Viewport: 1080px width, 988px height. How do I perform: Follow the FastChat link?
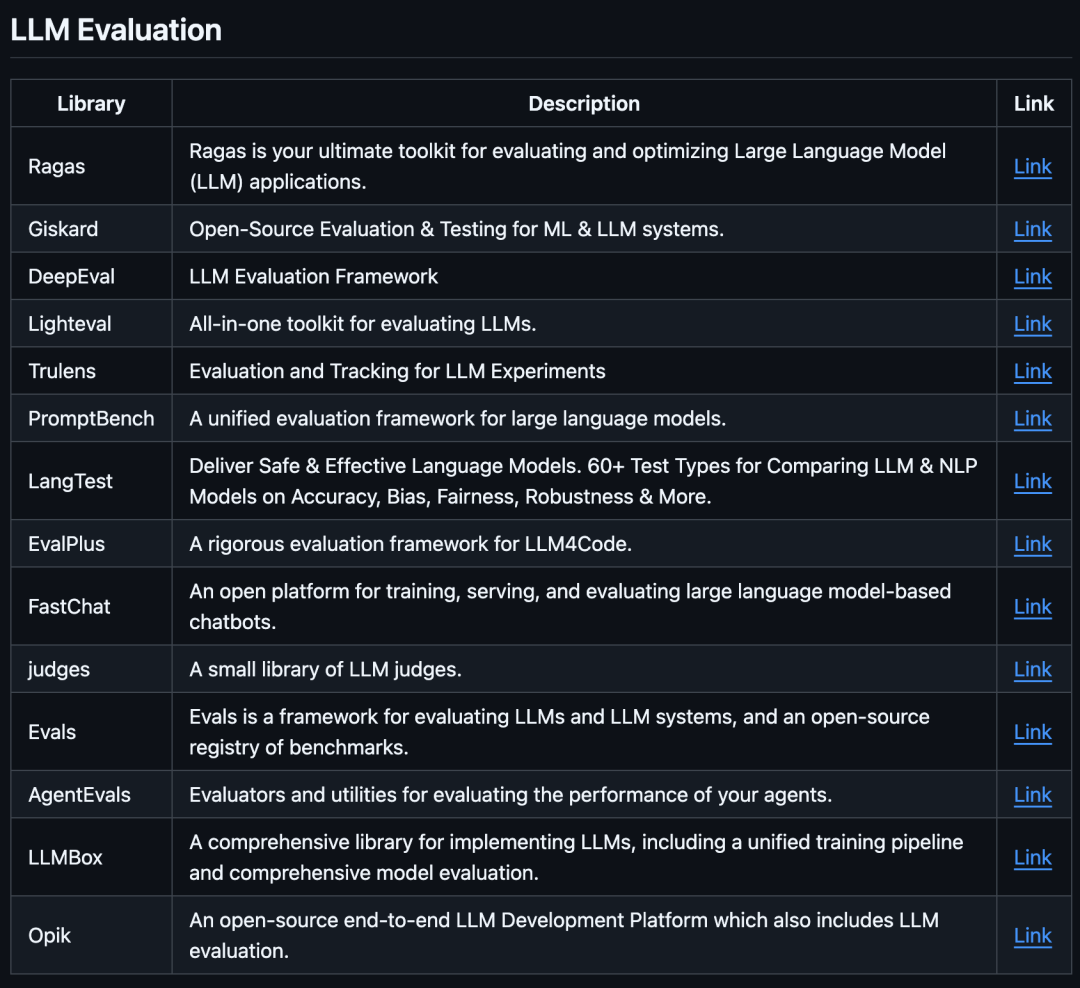[x=1032, y=607]
